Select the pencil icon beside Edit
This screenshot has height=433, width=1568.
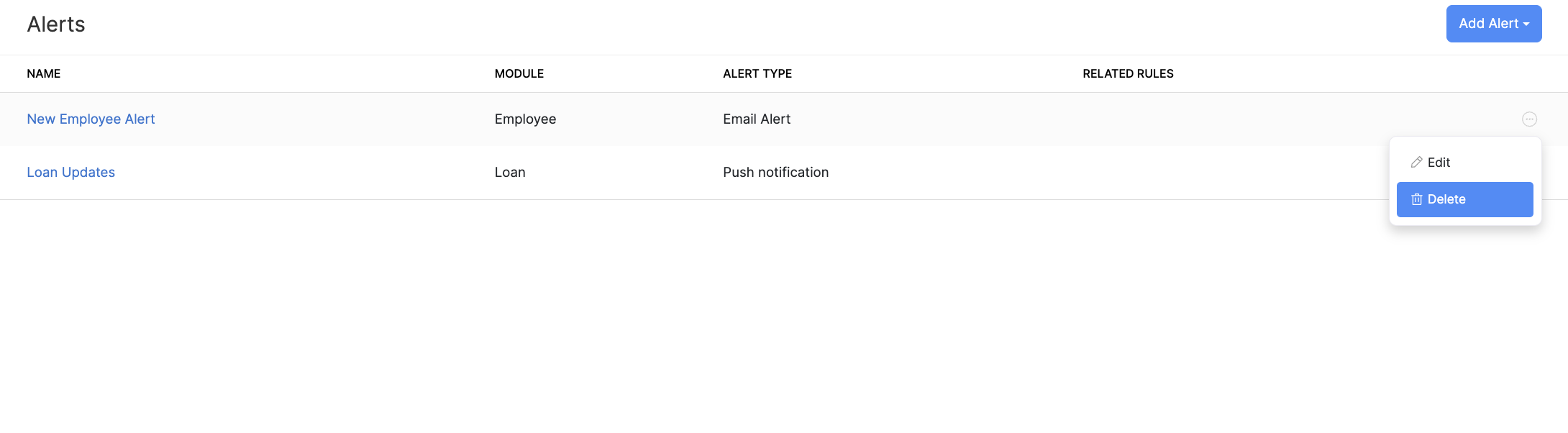[x=1415, y=163]
